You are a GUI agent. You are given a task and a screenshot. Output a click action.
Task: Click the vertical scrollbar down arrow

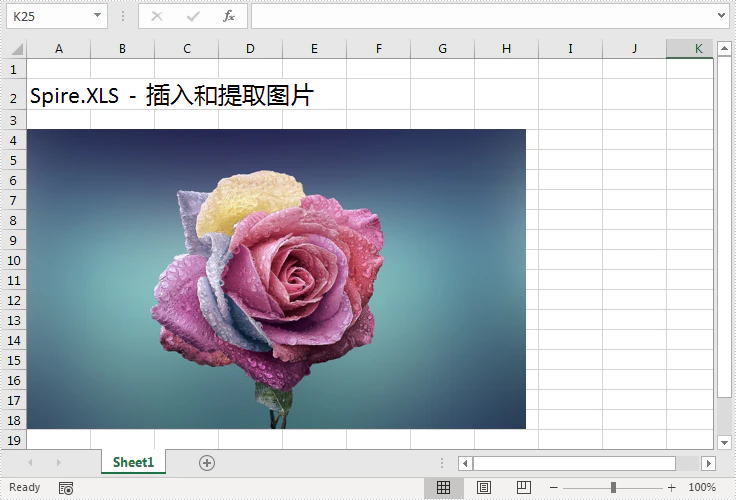point(724,442)
